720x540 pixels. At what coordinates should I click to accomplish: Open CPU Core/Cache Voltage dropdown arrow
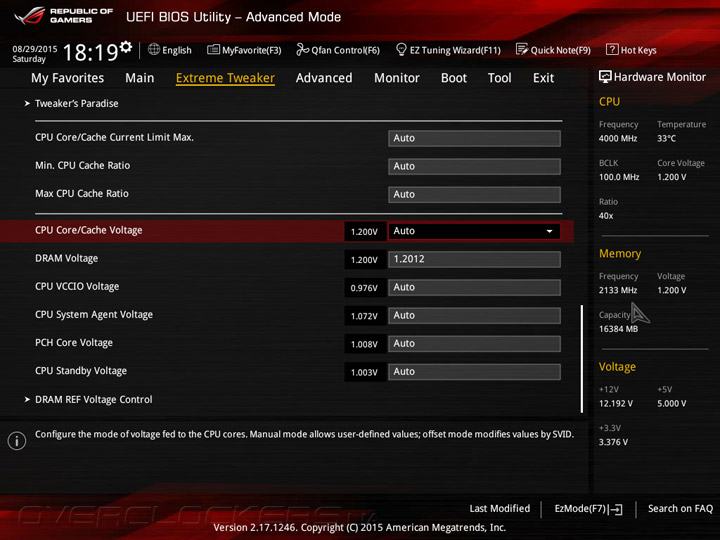(x=549, y=231)
